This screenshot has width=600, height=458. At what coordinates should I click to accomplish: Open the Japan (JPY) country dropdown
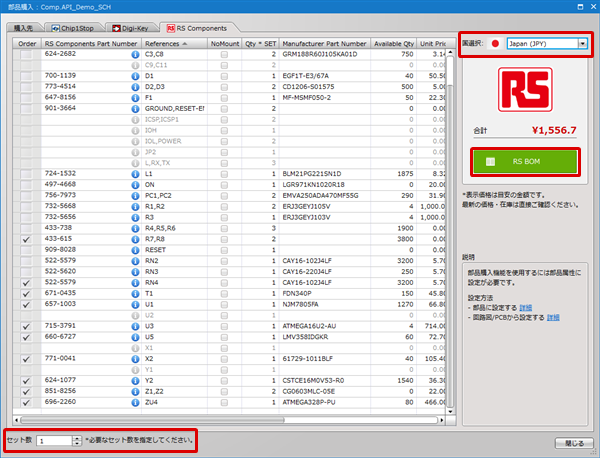(582, 44)
